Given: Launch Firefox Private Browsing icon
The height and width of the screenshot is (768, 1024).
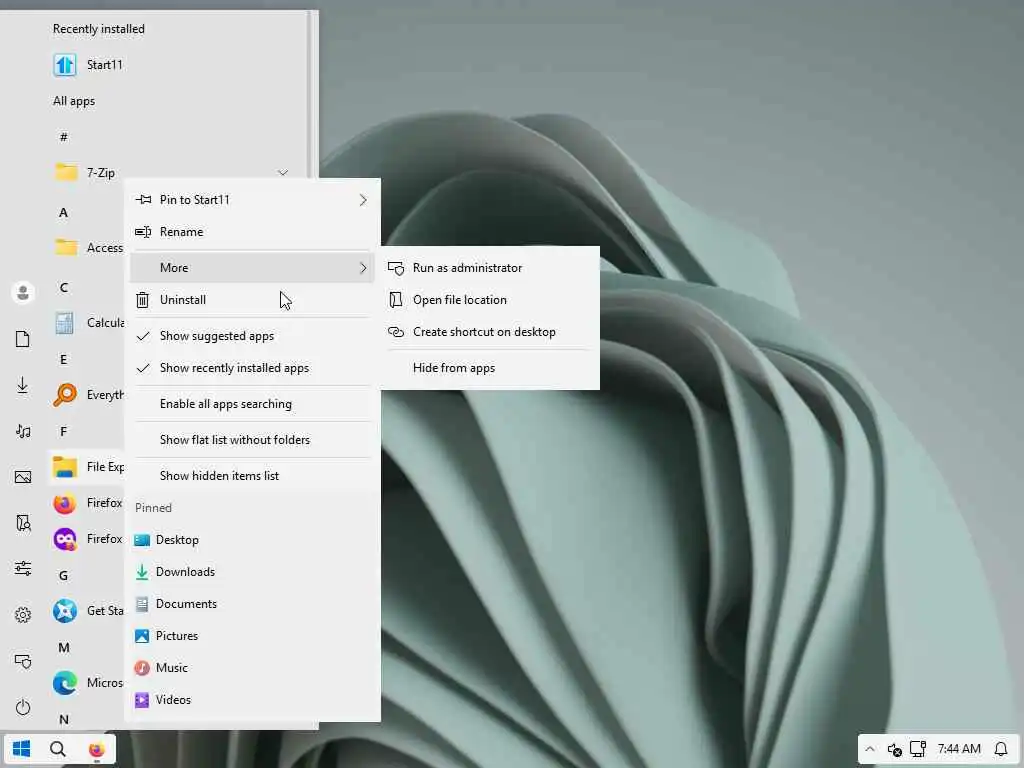Looking at the screenshot, I should [x=65, y=539].
